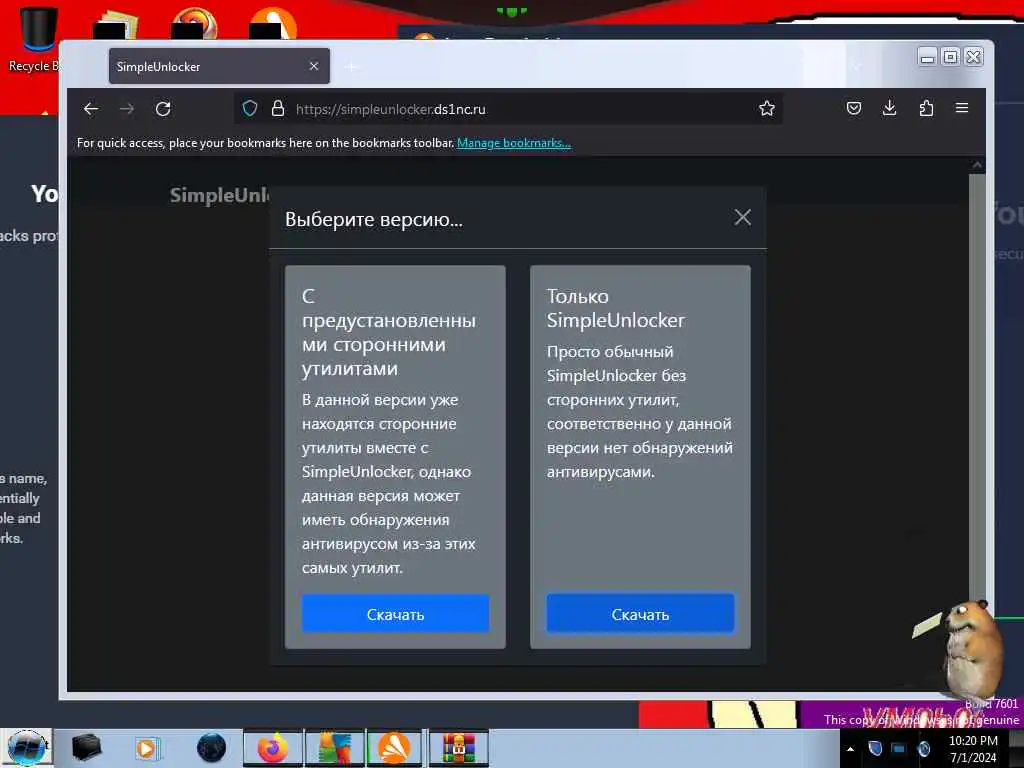Click the forward navigation arrow

(127, 109)
